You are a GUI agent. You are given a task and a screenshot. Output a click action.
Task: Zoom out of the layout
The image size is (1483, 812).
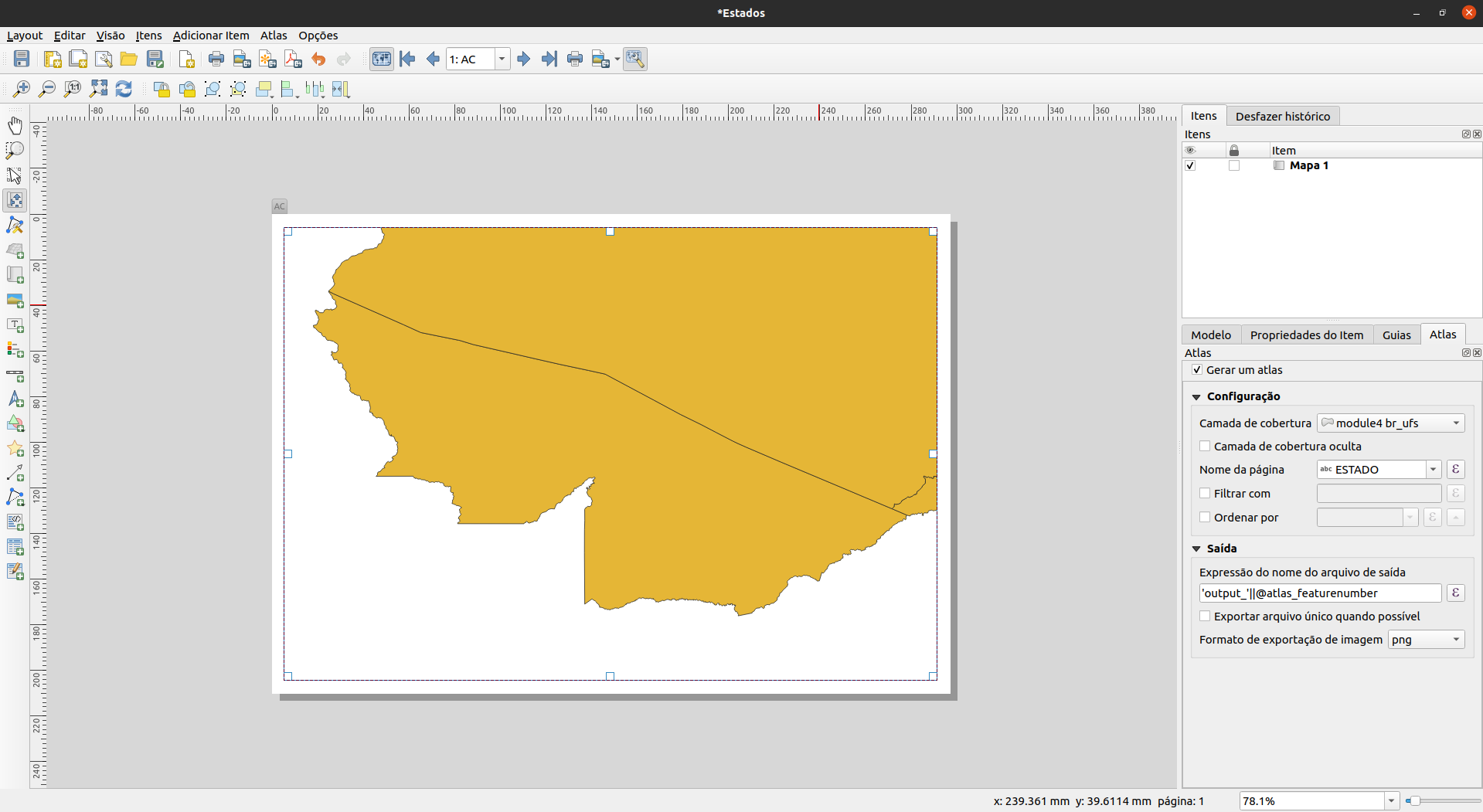click(x=47, y=89)
